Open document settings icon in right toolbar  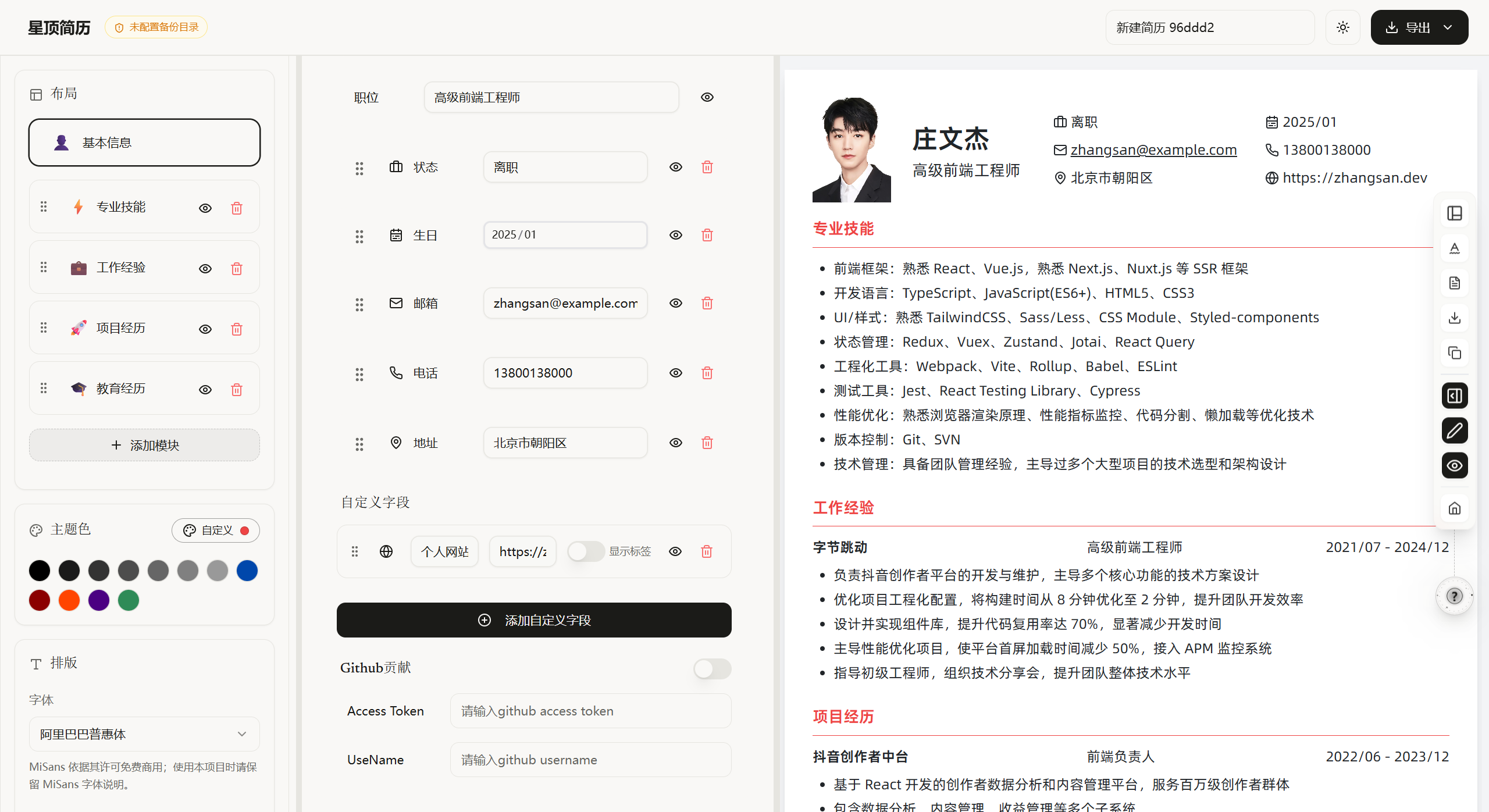tap(1454, 283)
